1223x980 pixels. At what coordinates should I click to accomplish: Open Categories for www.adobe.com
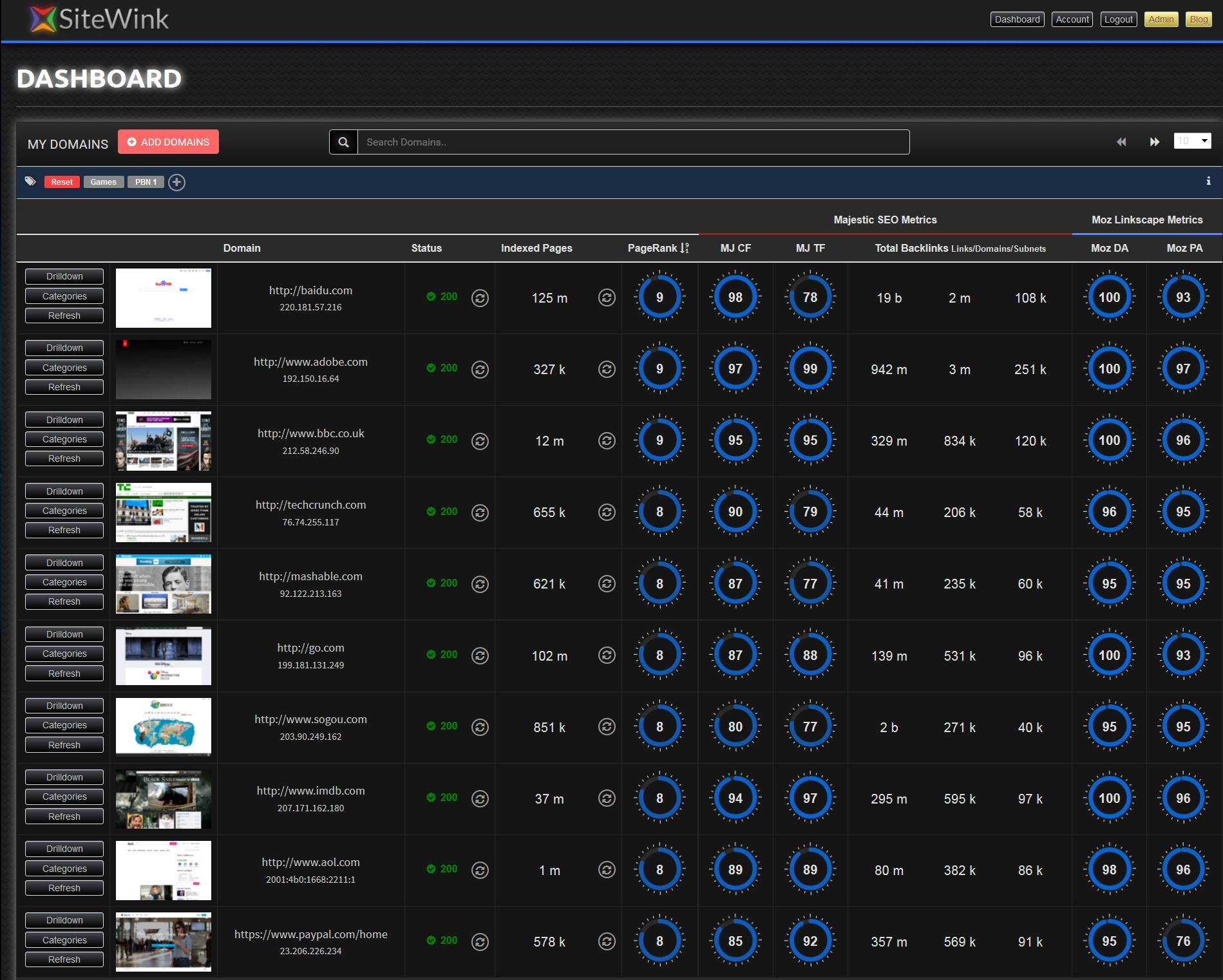pyautogui.click(x=64, y=368)
